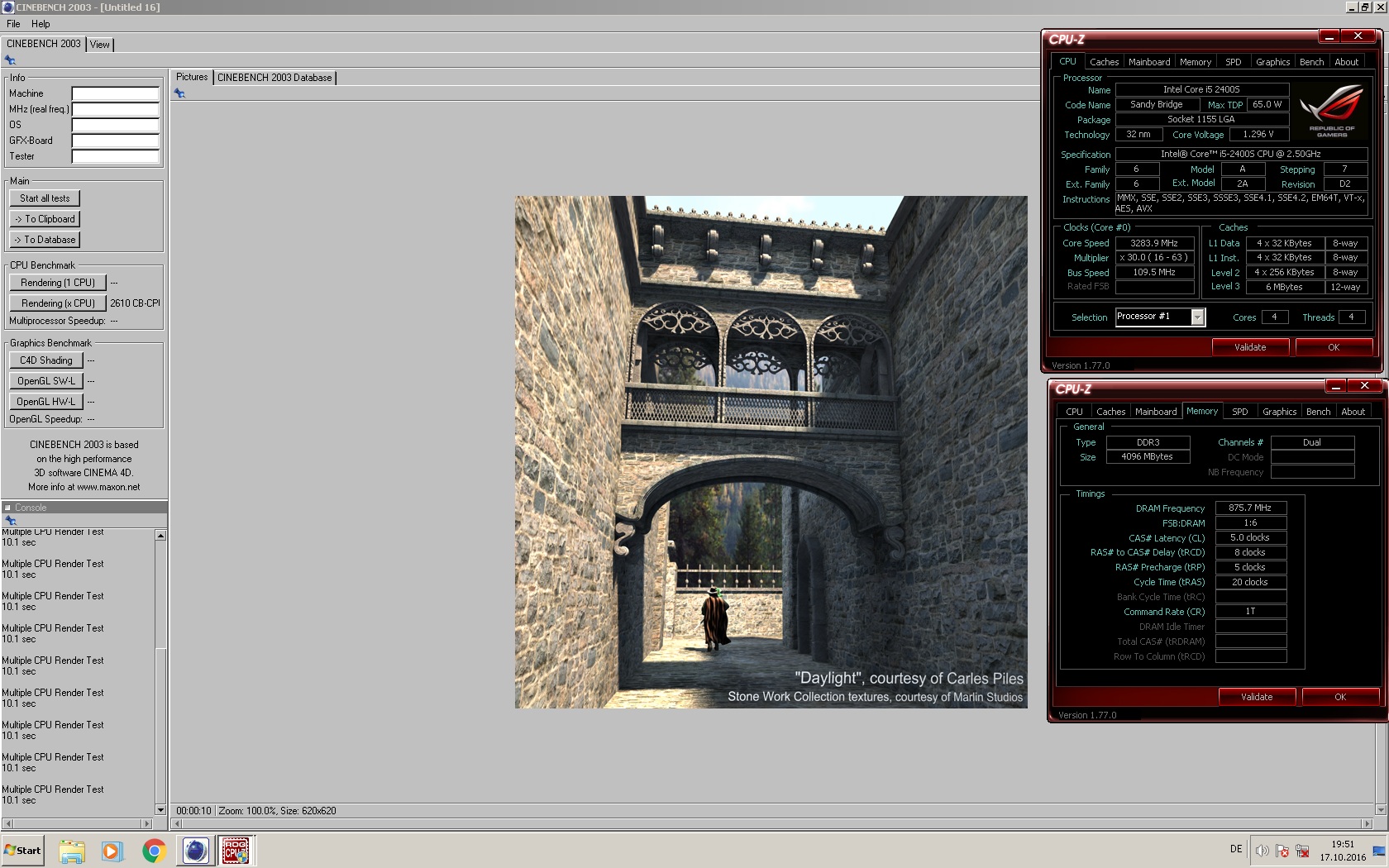
Task: Switch to ROG CPU-Z taskbar icon
Action: pos(236,851)
